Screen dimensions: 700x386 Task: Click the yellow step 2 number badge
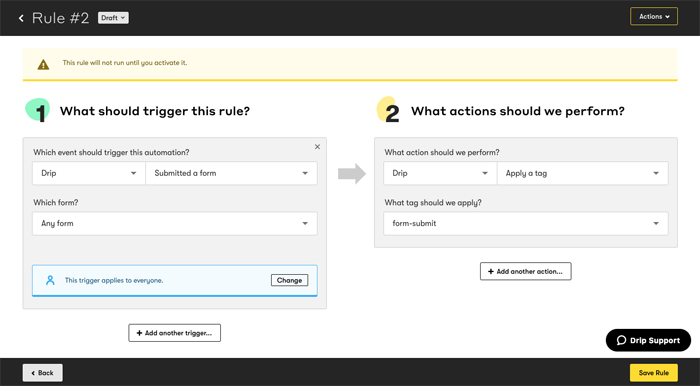[x=388, y=110]
